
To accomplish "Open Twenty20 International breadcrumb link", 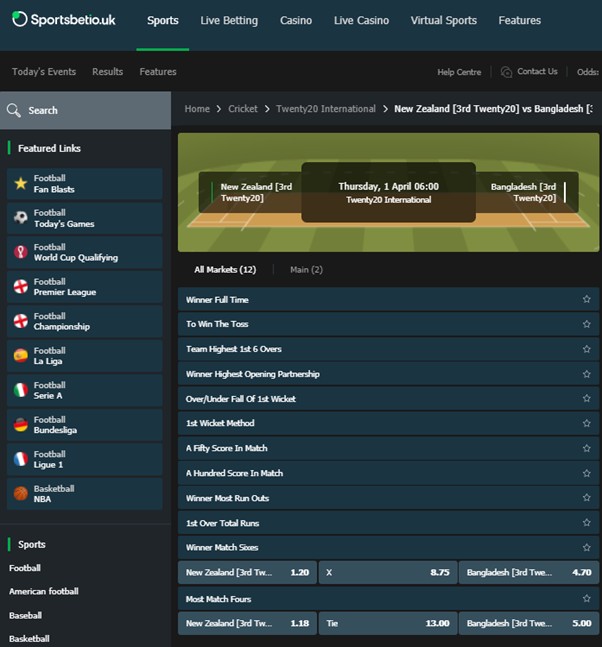I will pos(326,109).
